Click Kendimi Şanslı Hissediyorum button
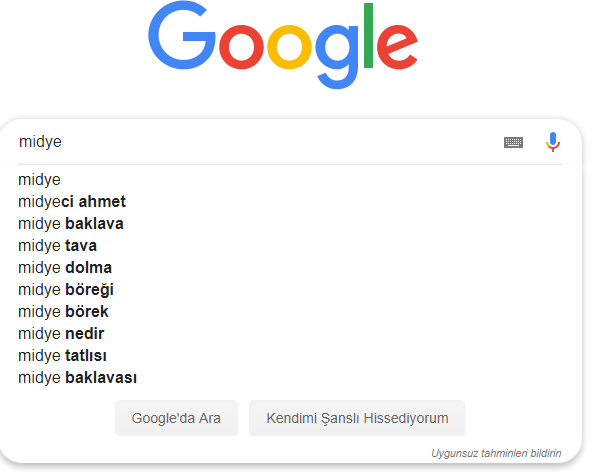Screen dimensions: 597x474 coord(357,418)
